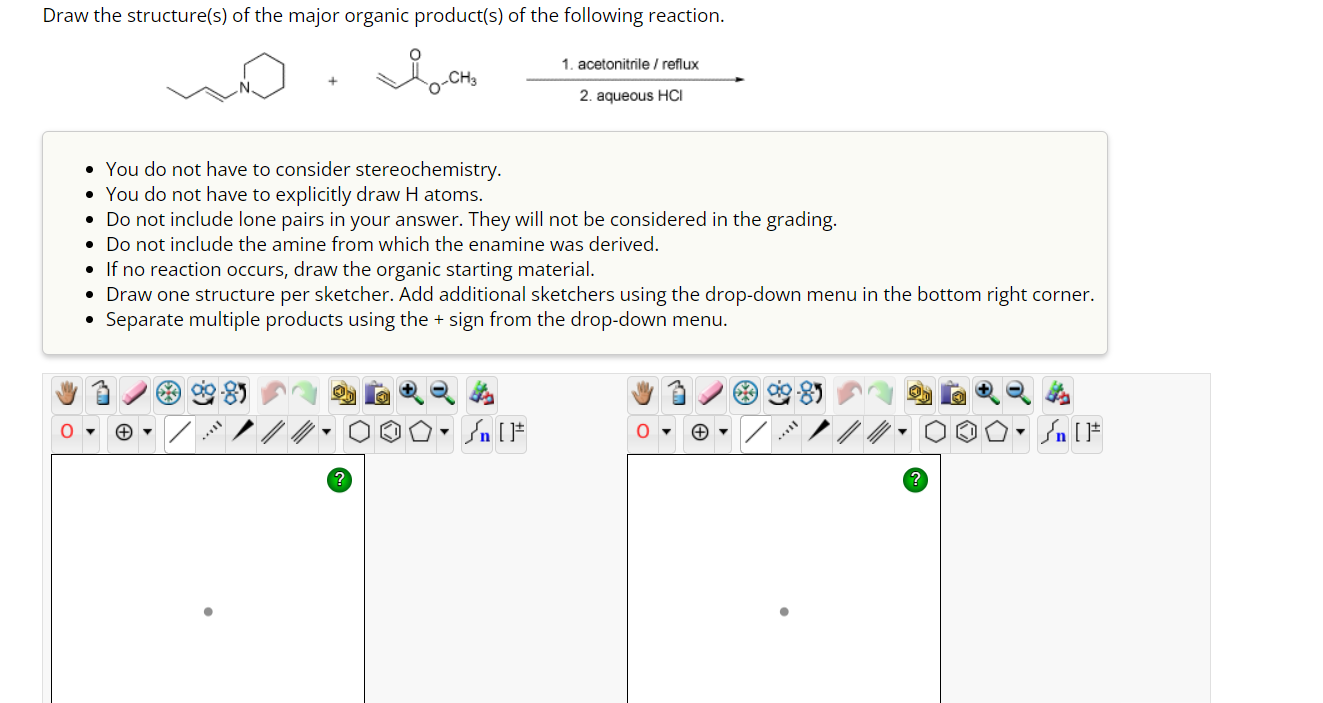
Task: Click the copy structure icon
Action: pyautogui.click(x=343, y=394)
